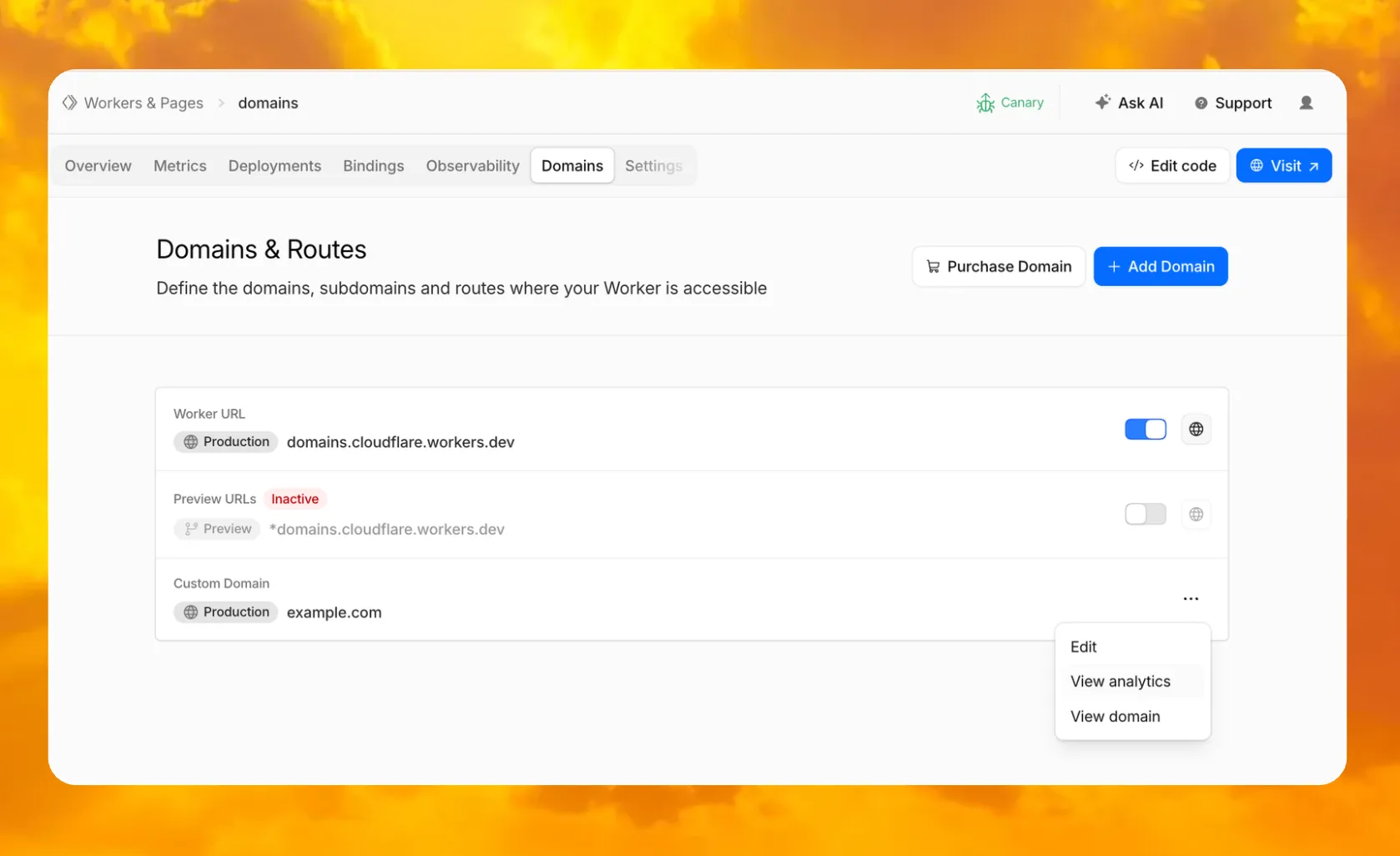Click the Support help button
The height and width of the screenshot is (856, 1400).
click(1233, 103)
